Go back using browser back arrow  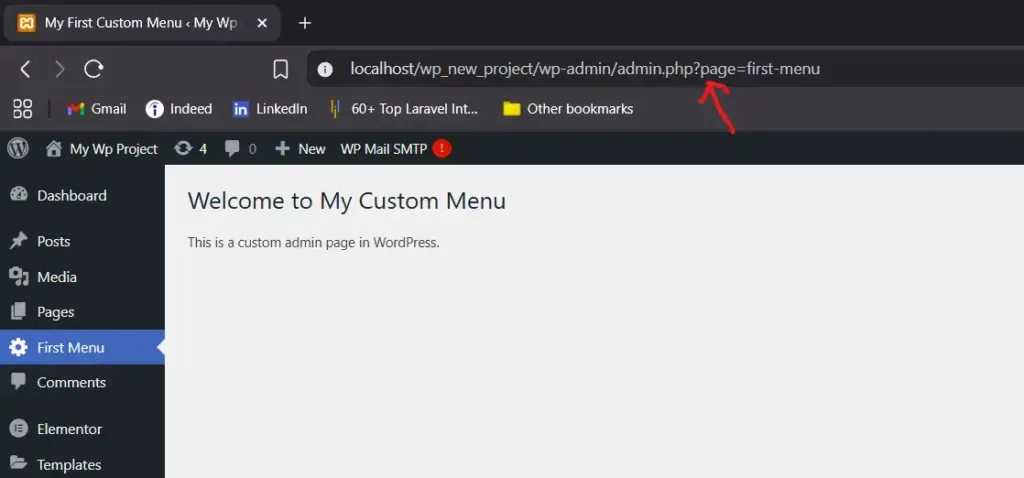click(26, 69)
